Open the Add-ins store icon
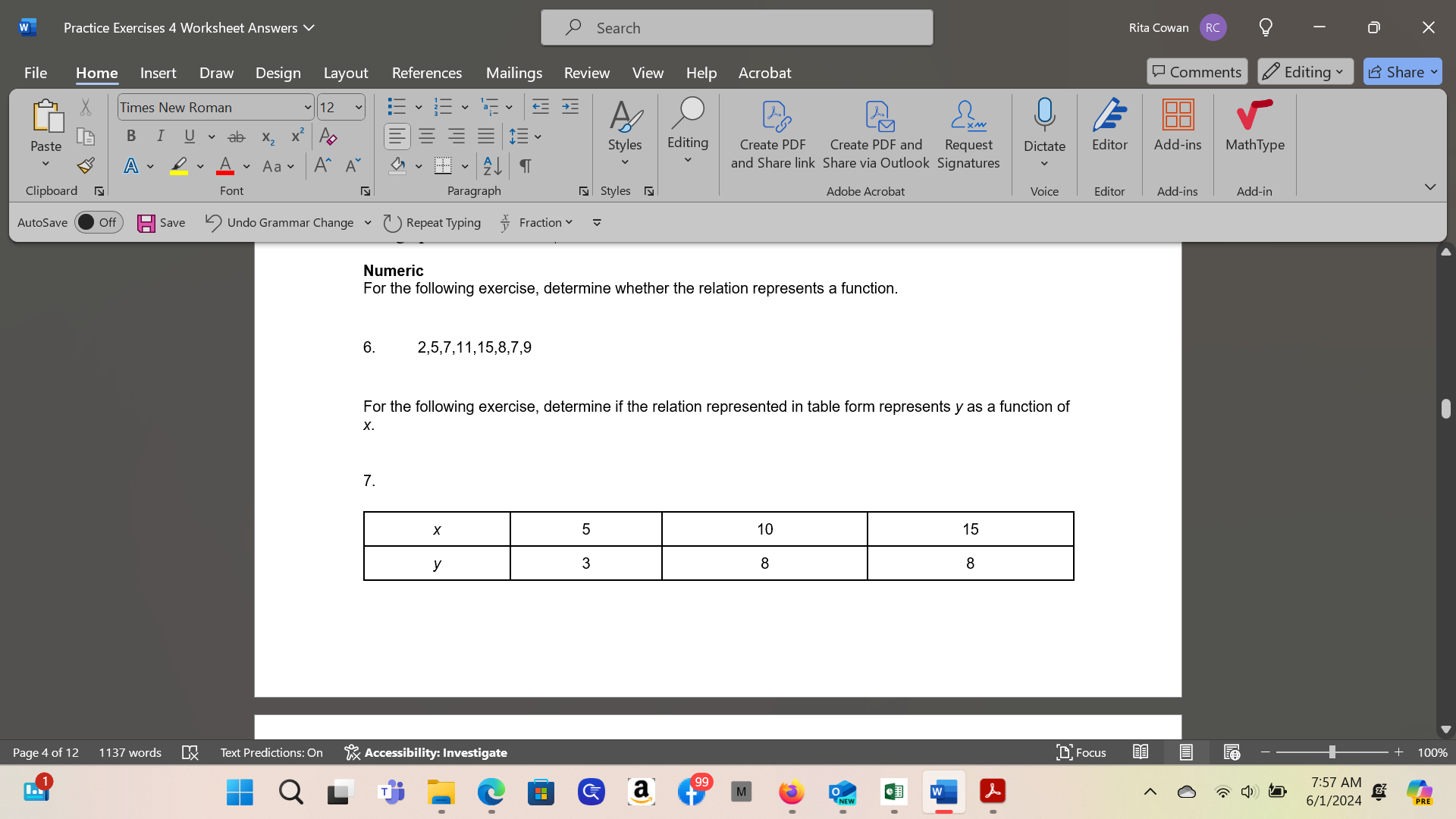The image size is (1456, 819). [x=1178, y=125]
